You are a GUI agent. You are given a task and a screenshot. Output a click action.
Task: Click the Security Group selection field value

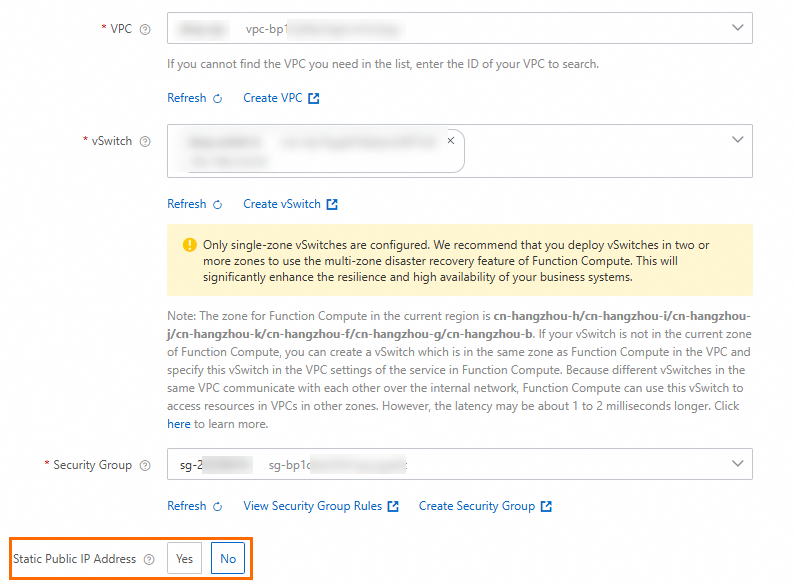460,464
